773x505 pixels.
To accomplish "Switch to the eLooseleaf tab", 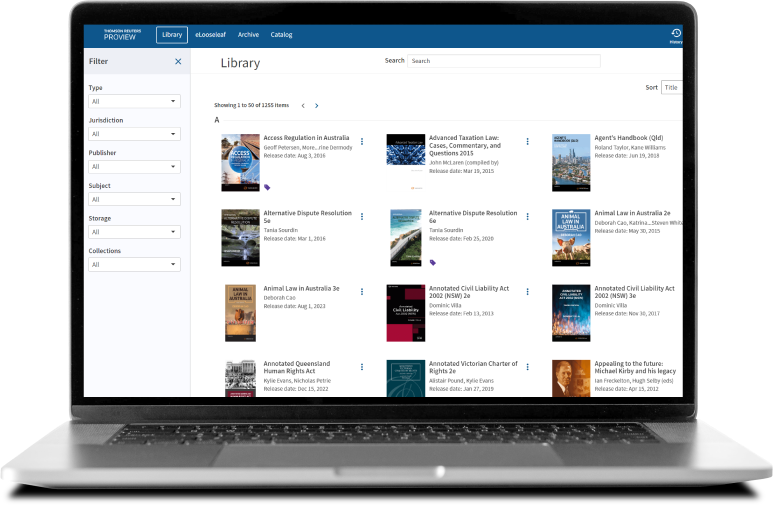I will pyautogui.click(x=211, y=34).
